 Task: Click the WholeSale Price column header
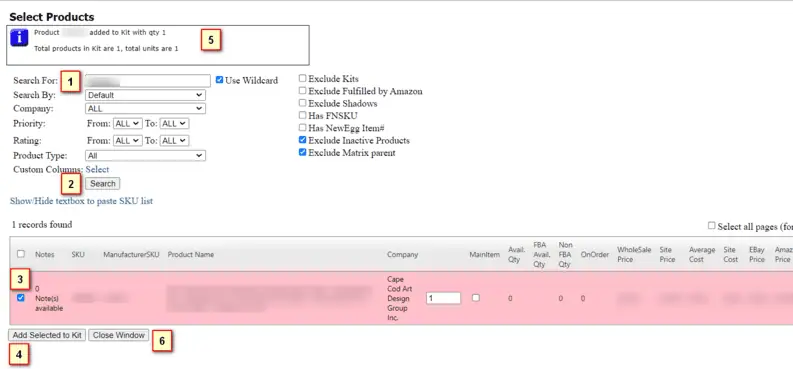(x=634, y=255)
